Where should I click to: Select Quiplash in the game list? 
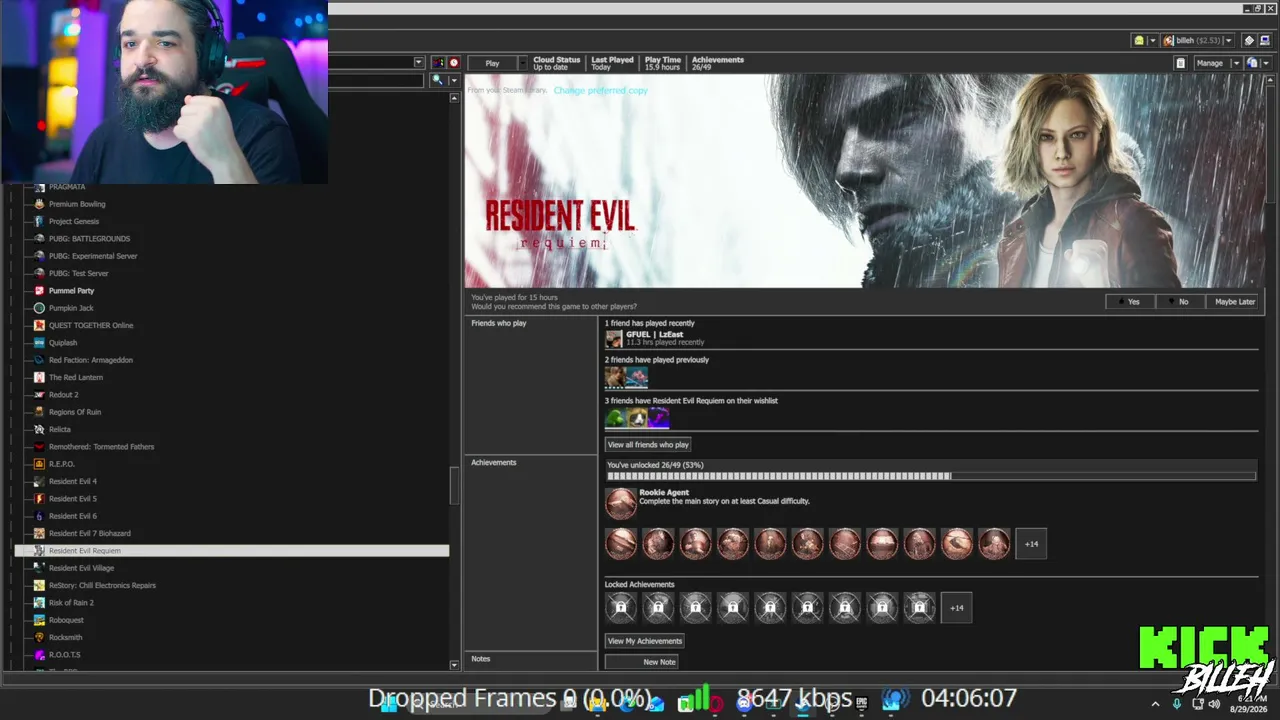(x=63, y=343)
